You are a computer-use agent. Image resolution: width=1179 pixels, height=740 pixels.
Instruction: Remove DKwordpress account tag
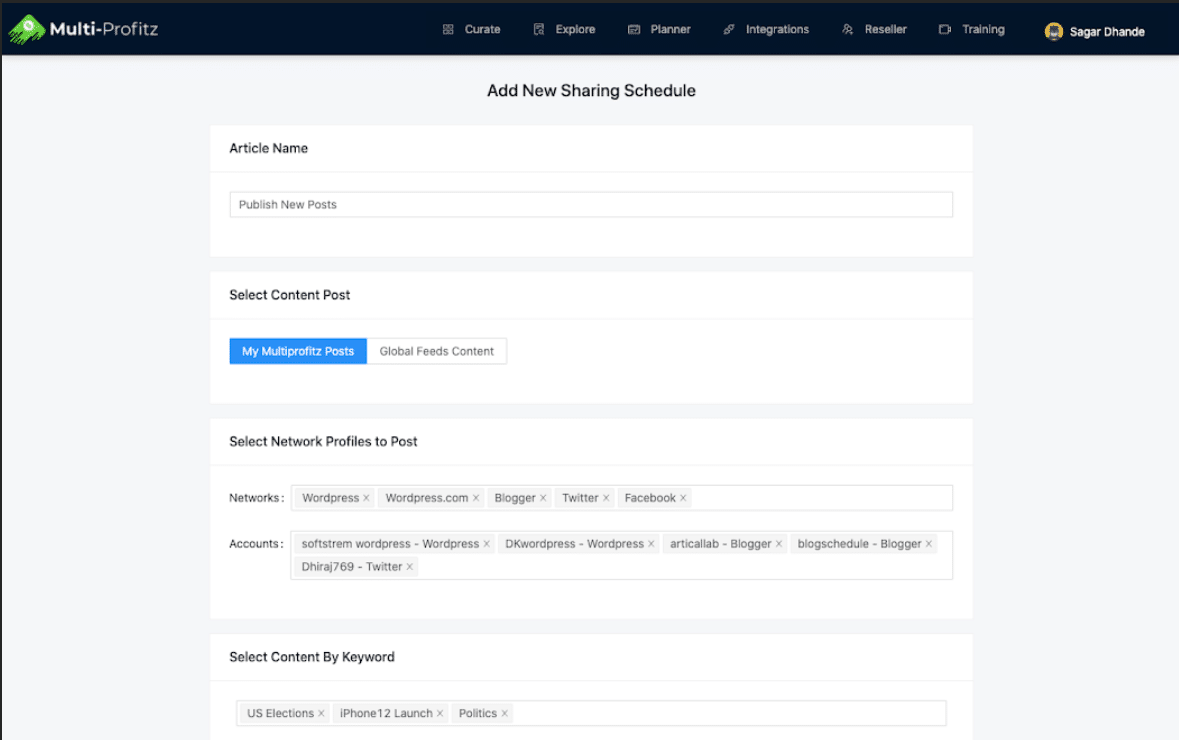pos(651,544)
